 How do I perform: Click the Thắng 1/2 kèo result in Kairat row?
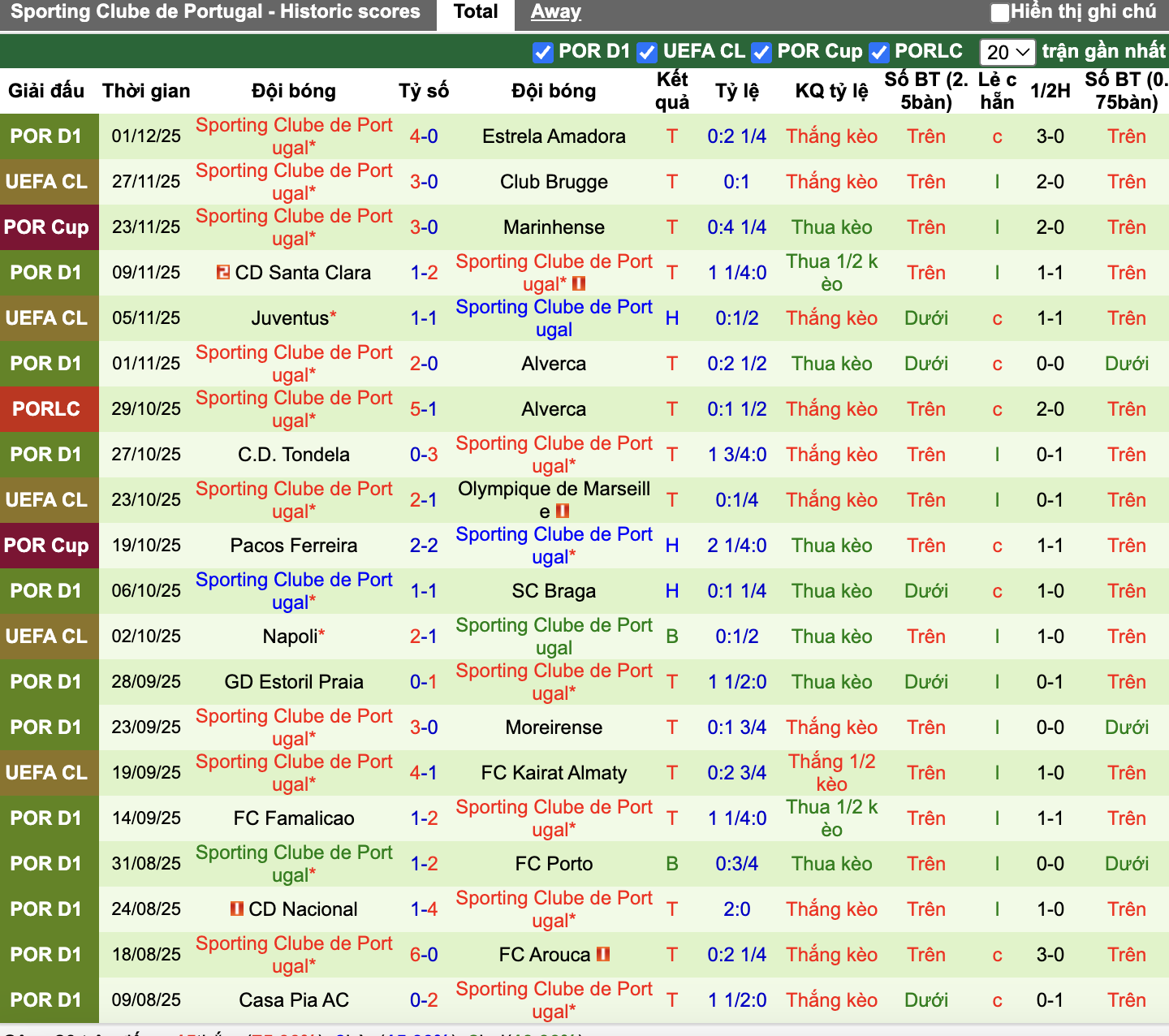[832, 773]
